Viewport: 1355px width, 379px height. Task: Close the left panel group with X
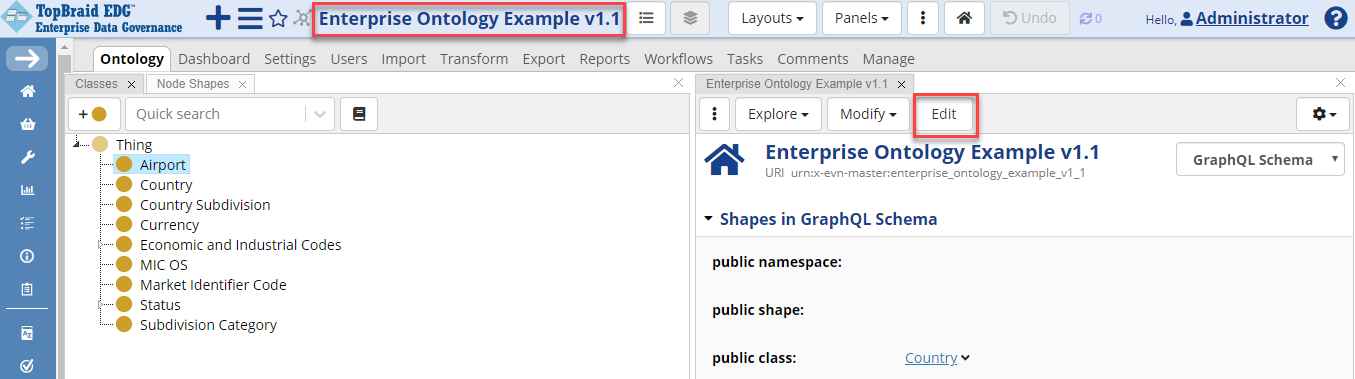click(x=678, y=83)
